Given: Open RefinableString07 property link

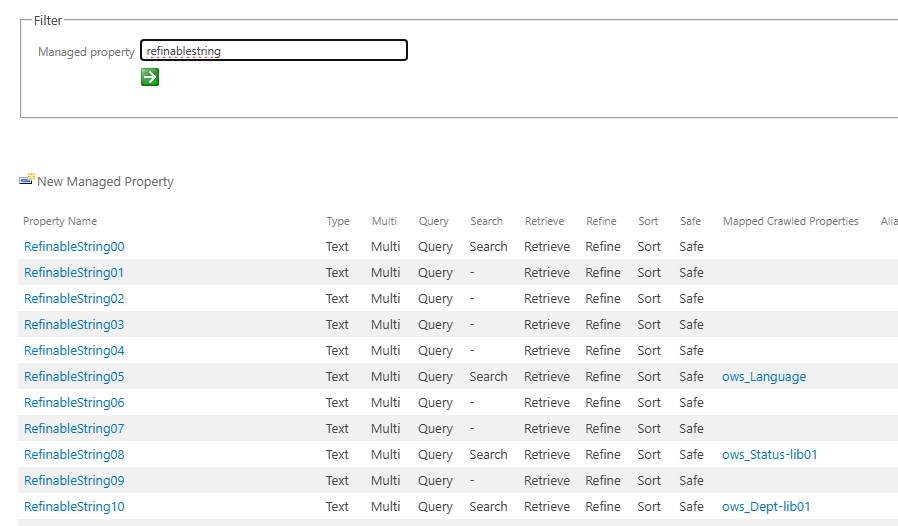Looking at the screenshot, I should (74, 429).
